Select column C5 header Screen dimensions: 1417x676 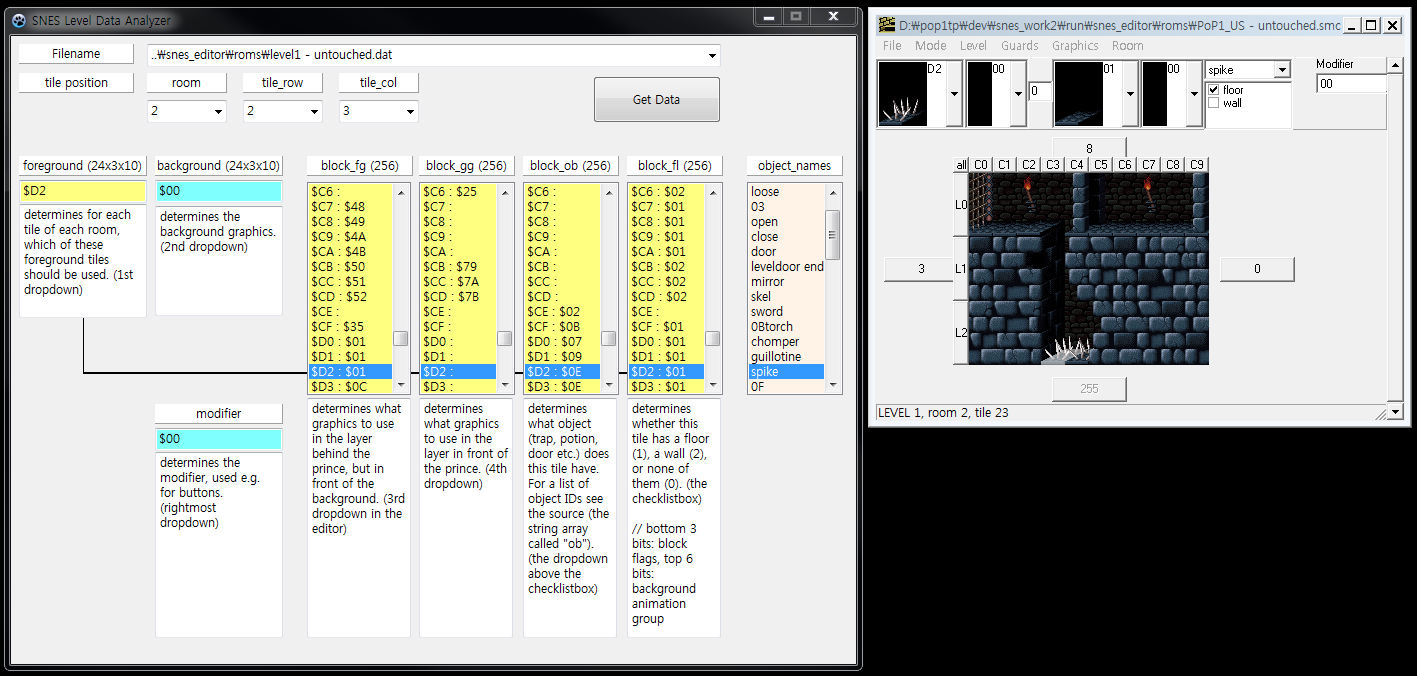(1100, 165)
